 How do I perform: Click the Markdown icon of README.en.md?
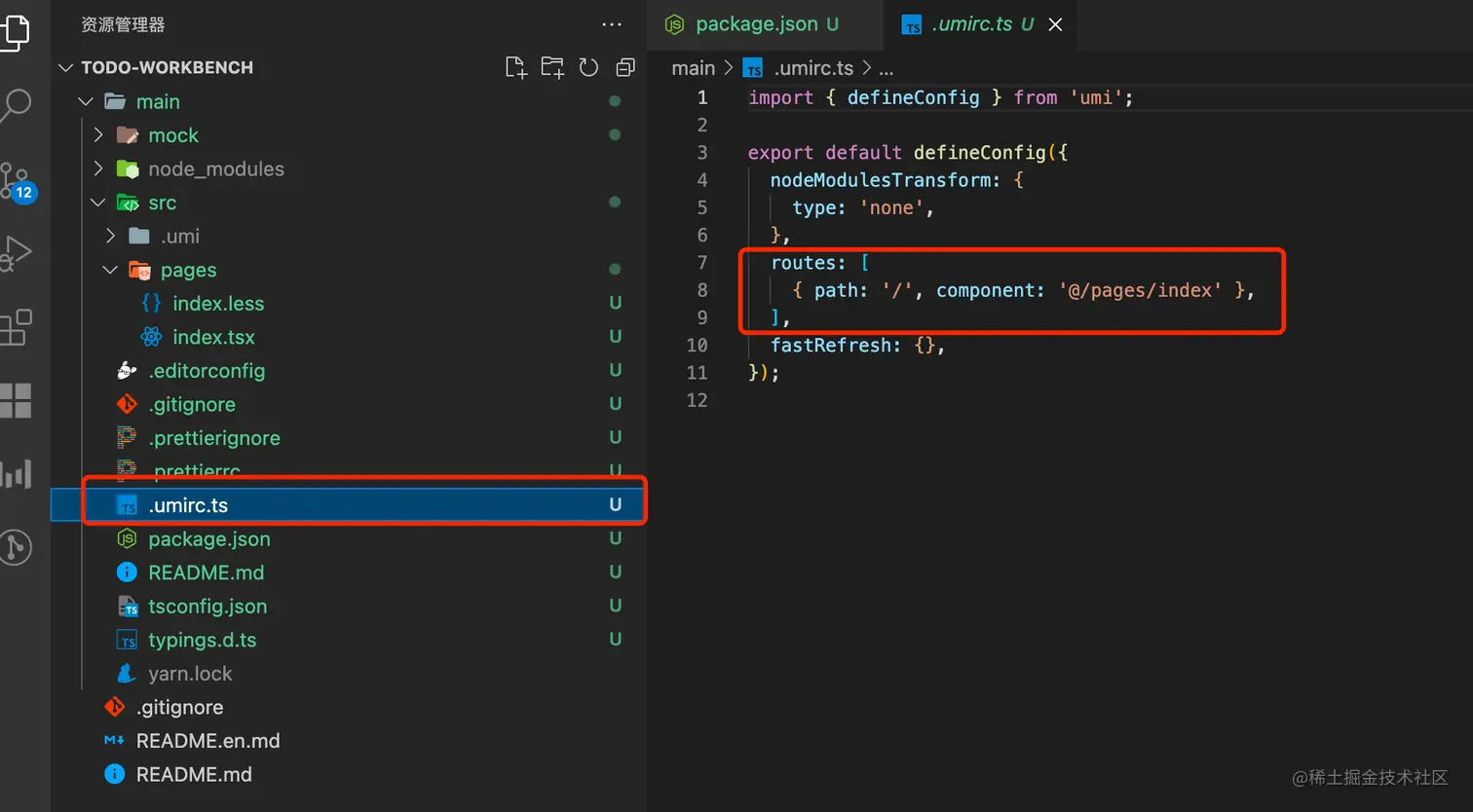(114, 740)
